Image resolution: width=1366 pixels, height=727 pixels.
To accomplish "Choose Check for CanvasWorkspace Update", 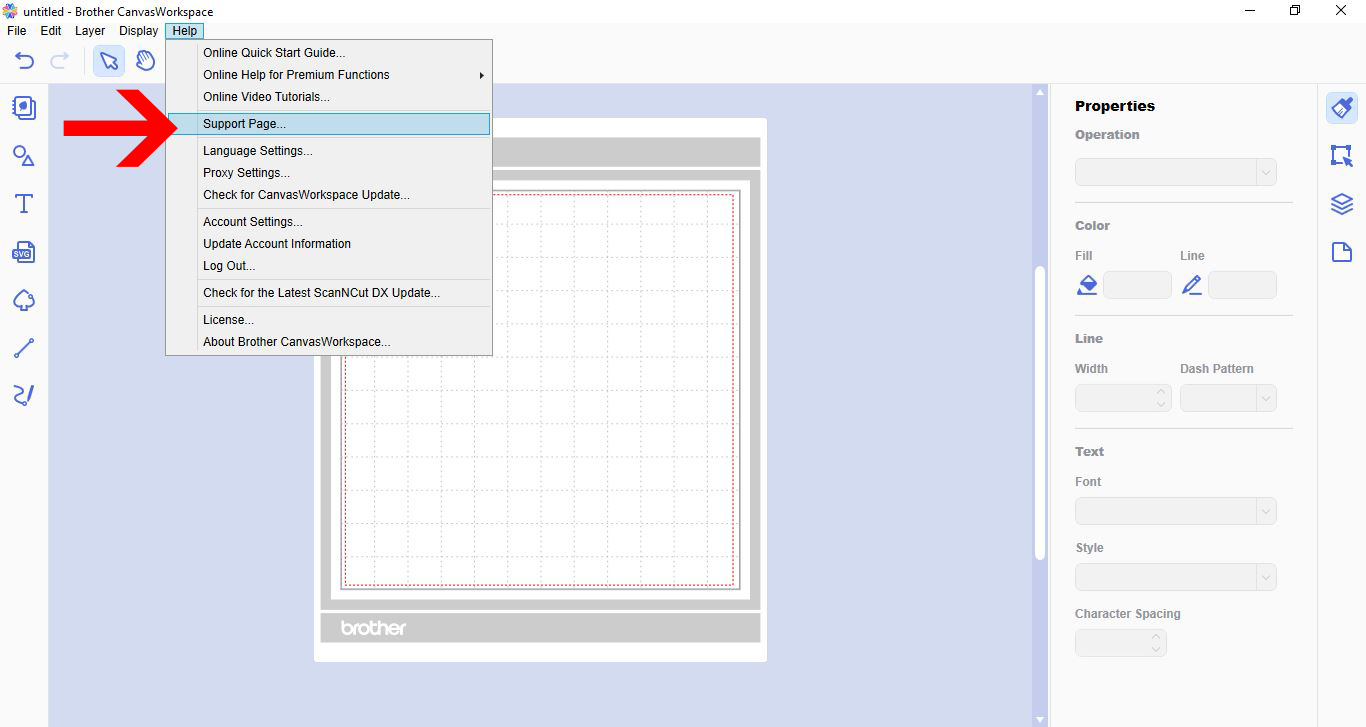I will (x=329, y=195).
